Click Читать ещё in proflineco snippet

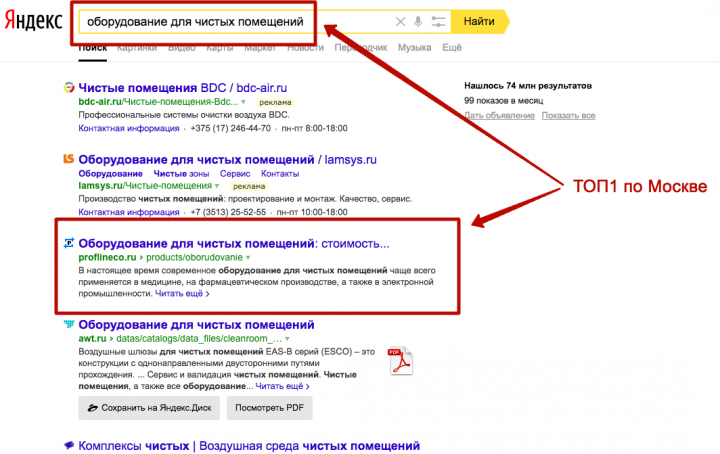point(182,293)
